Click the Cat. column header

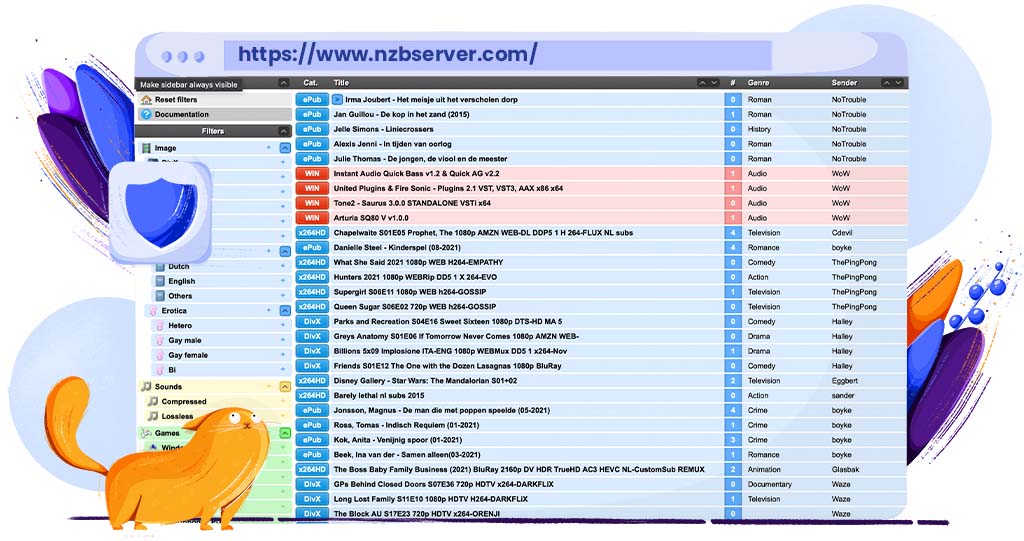(x=310, y=83)
